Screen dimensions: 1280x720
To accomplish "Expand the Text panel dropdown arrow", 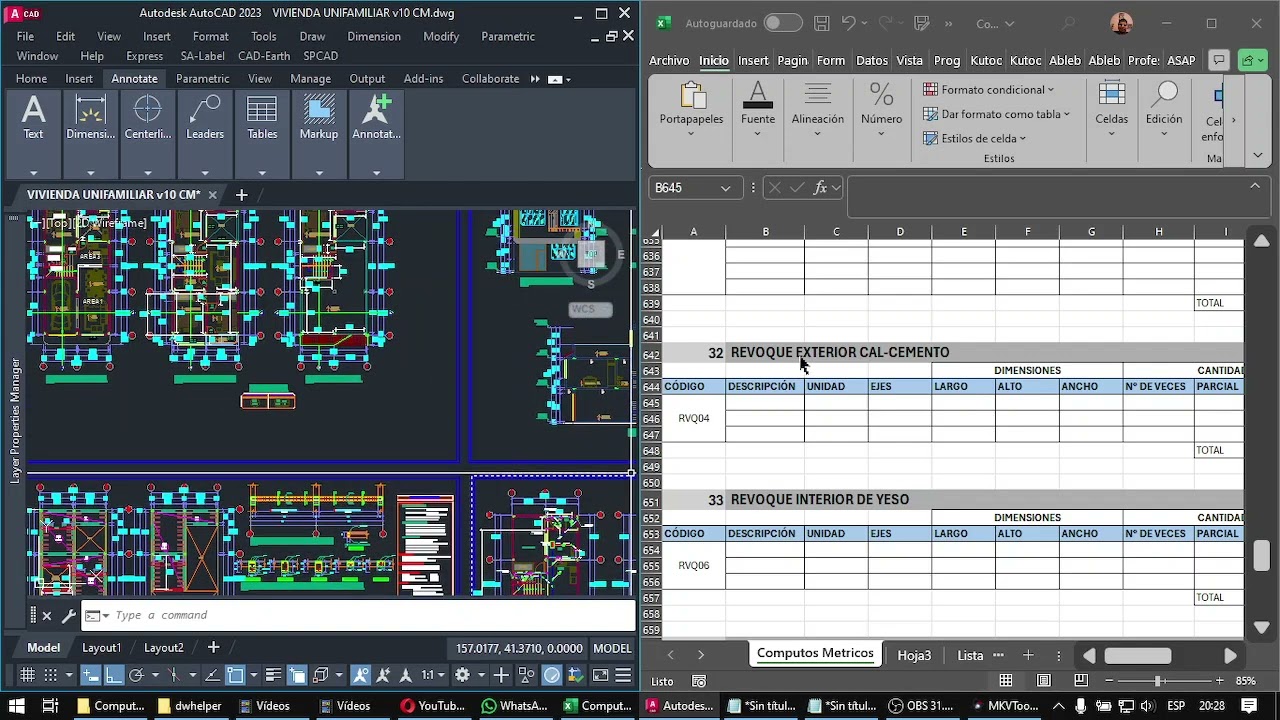I will (x=33, y=172).
